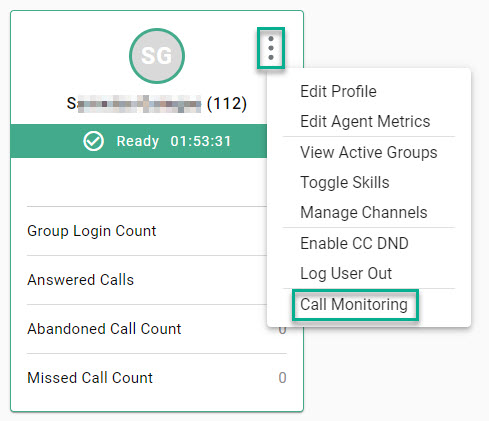This screenshot has width=489, height=421.
Task: Click the Ready status label text
Action: [138, 141]
